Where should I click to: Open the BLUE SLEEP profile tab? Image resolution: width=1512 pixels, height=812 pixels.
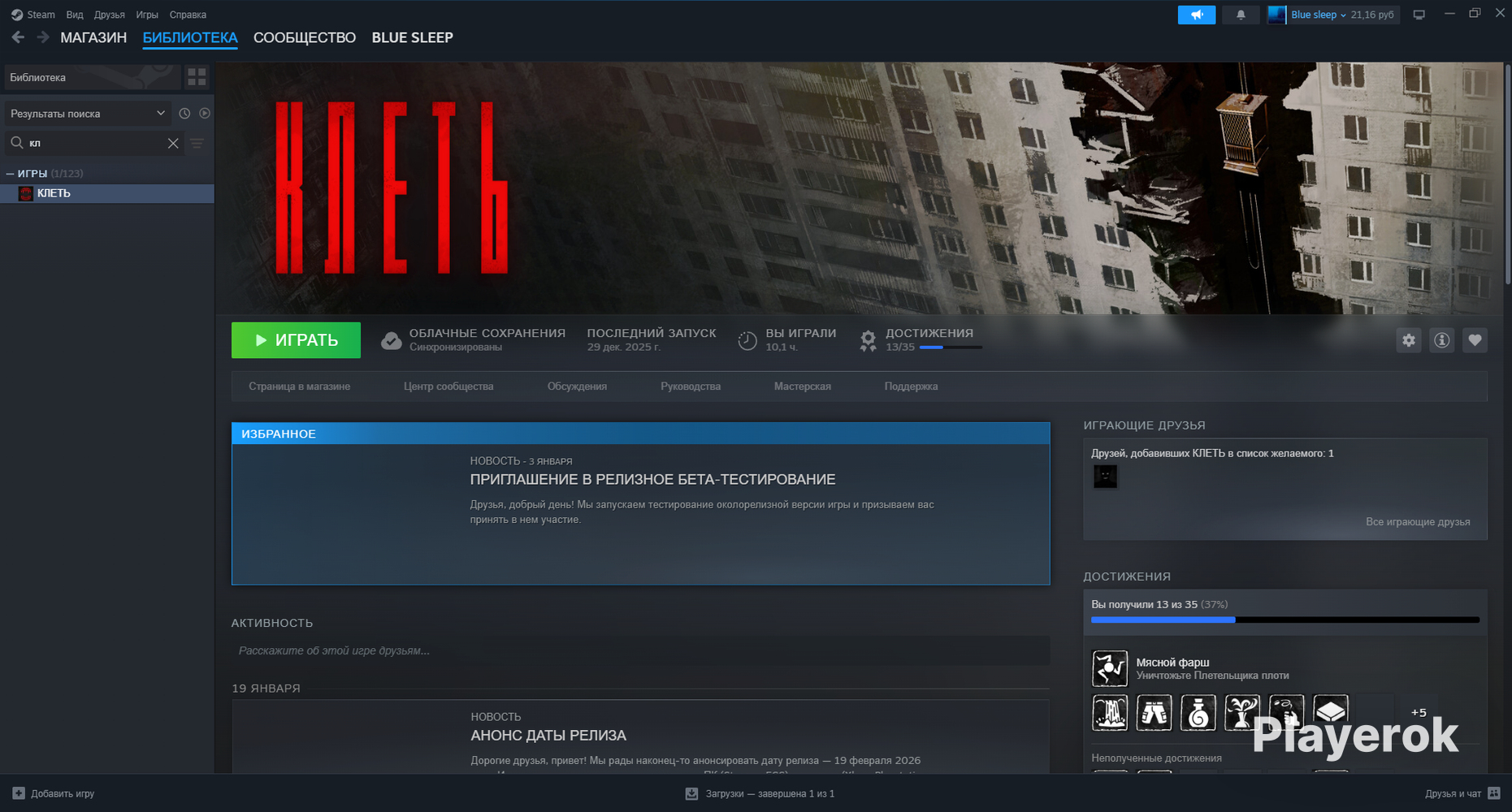pyautogui.click(x=413, y=37)
